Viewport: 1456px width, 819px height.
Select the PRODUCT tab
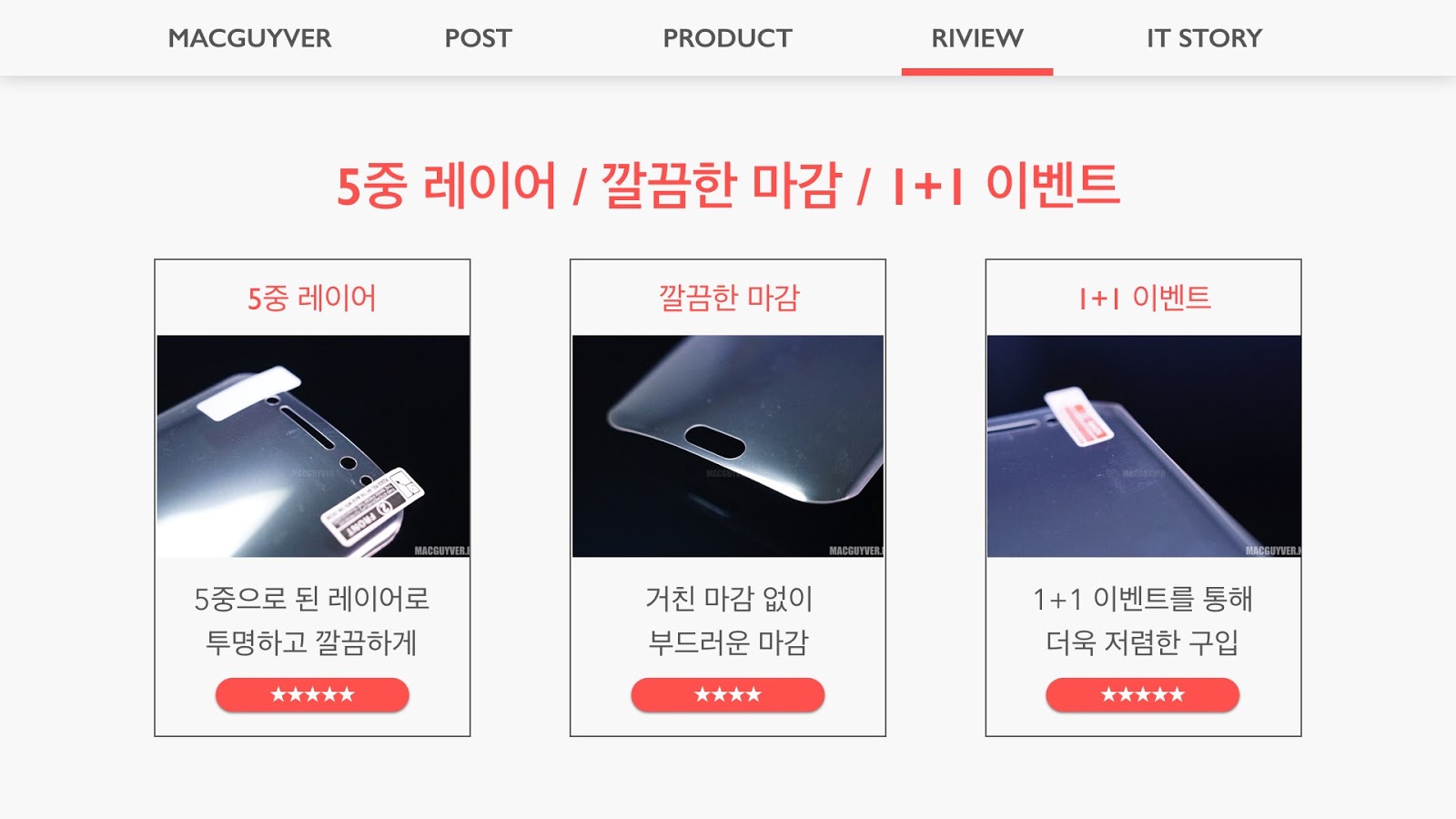727,38
